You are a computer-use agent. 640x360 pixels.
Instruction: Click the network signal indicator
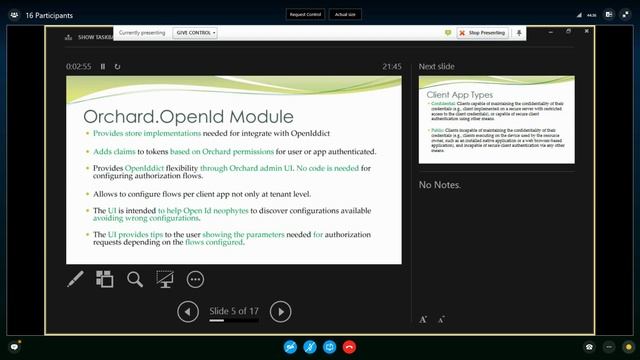[x=579, y=15]
